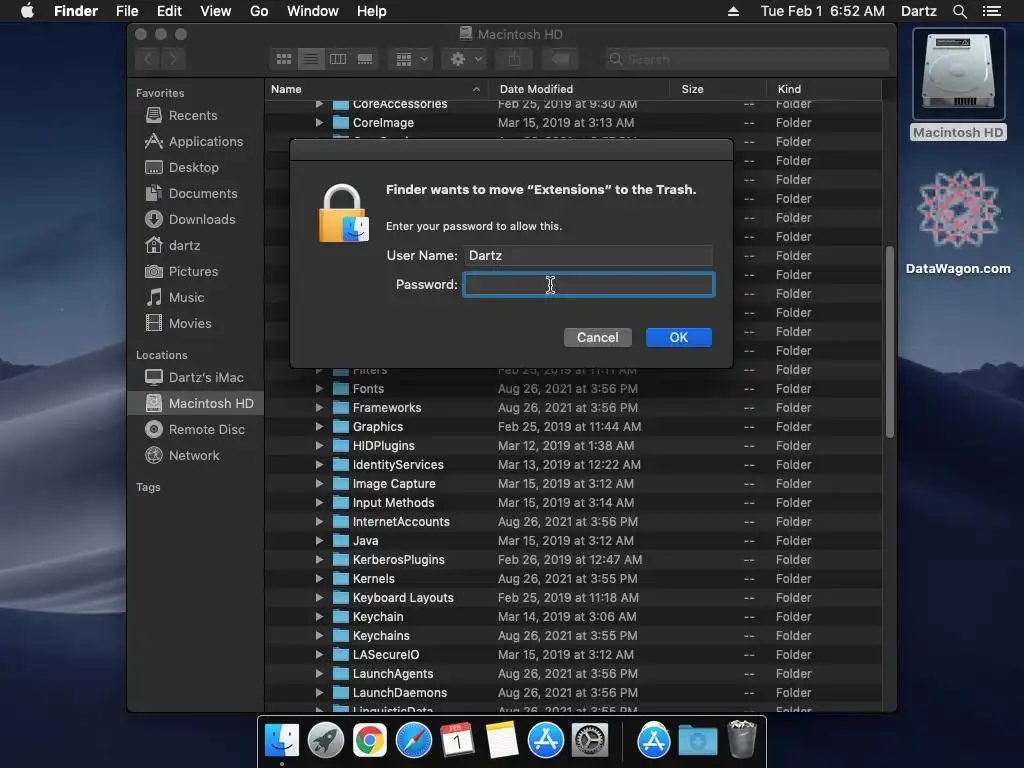Image resolution: width=1024 pixels, height=768 pixels.
Task: Open the Go menu
Action: click(x=259, y=11)
